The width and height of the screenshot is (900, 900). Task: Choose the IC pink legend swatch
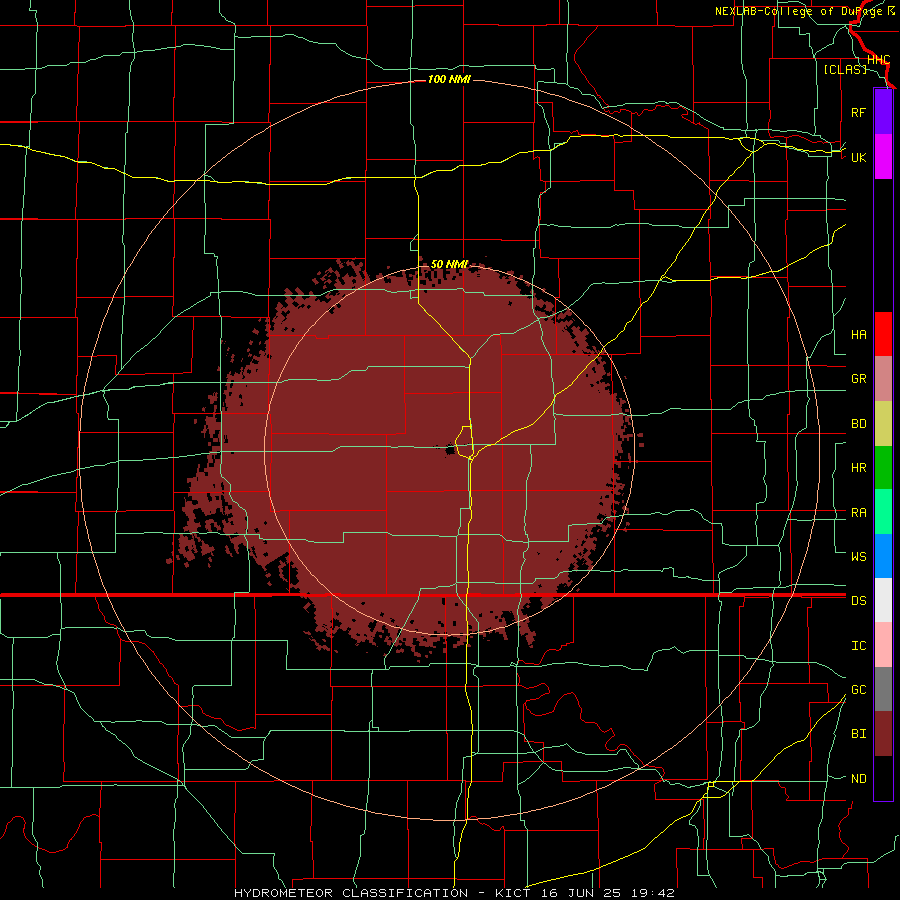point(883,645)
